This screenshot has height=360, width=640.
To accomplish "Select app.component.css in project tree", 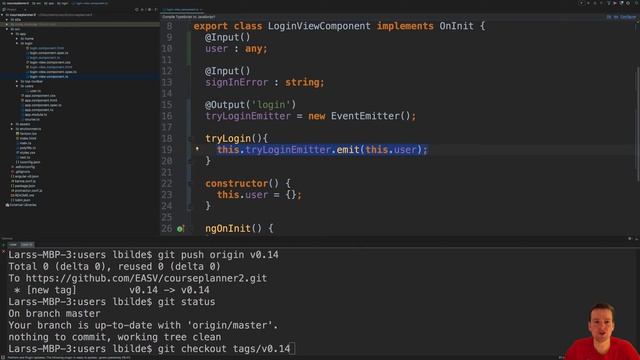I will point(40,96).
